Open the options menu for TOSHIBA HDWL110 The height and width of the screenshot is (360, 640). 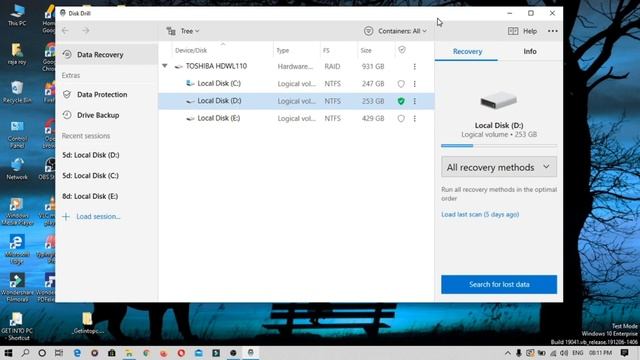click(x=415, y=67)
